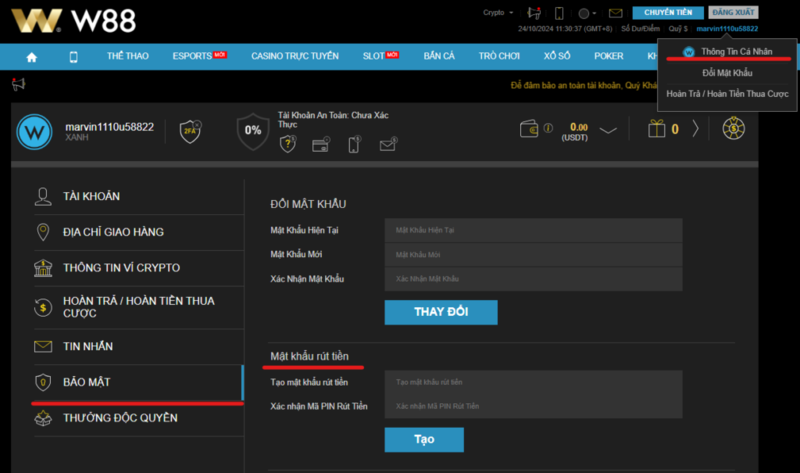Click the megaphone announcement icon in top header
This screenshot has width=800, height=473.
(x=532, y=13)
